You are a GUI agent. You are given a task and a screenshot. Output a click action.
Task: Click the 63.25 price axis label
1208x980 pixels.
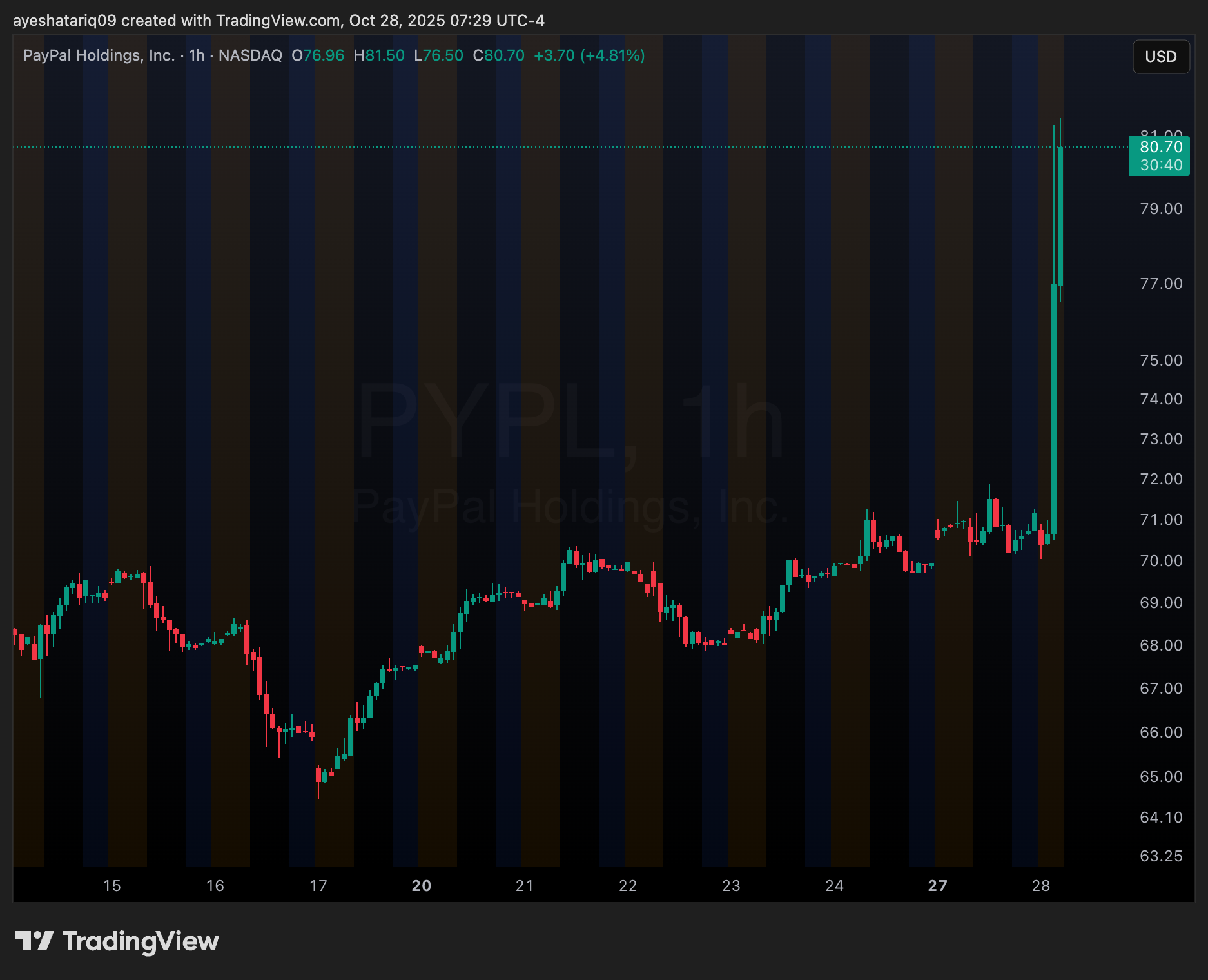pyautogui.click(x=1161, y=856)
